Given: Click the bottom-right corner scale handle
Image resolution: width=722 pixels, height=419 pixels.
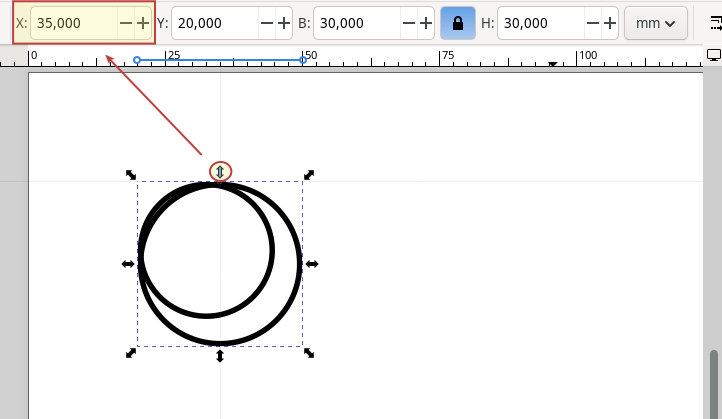Looking at the screenshot, I should click(x=309, y=352).
